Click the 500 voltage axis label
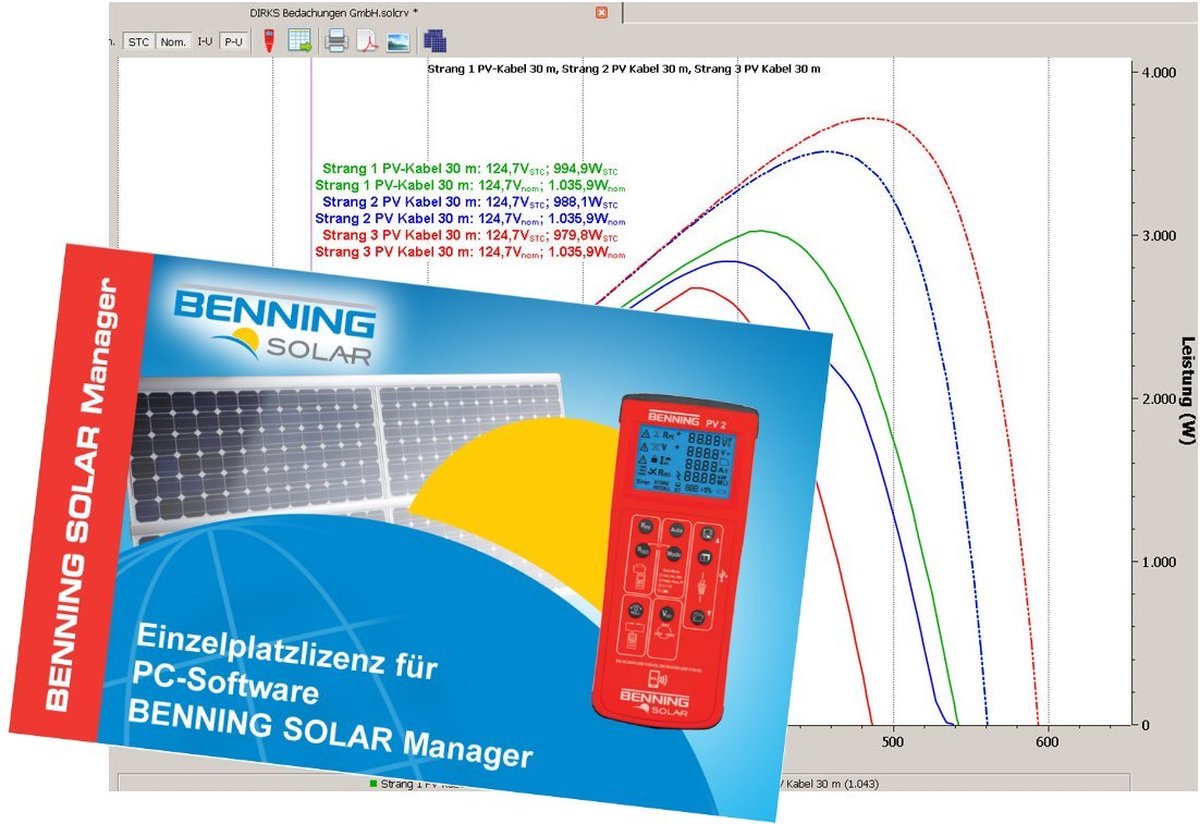Viewport: 1200px width, 824px height. pyautogui.click(x=893, y=743)
